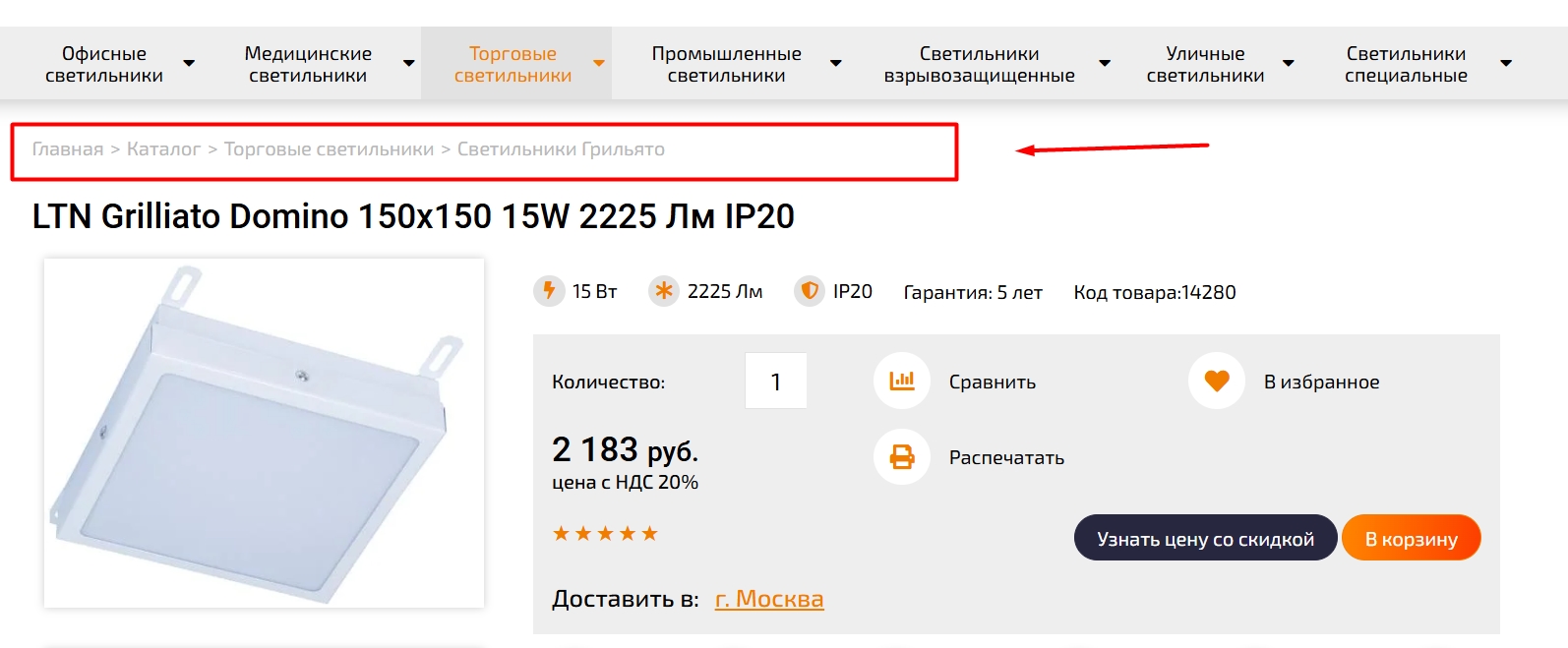
Task: Expand Светильники взрывозащищенные dropdown arrow
Action: tap(1105, 64)
